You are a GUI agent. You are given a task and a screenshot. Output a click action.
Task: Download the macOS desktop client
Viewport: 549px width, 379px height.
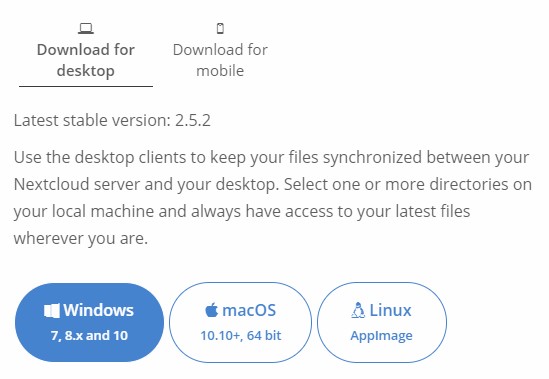[x=241, y=322]
